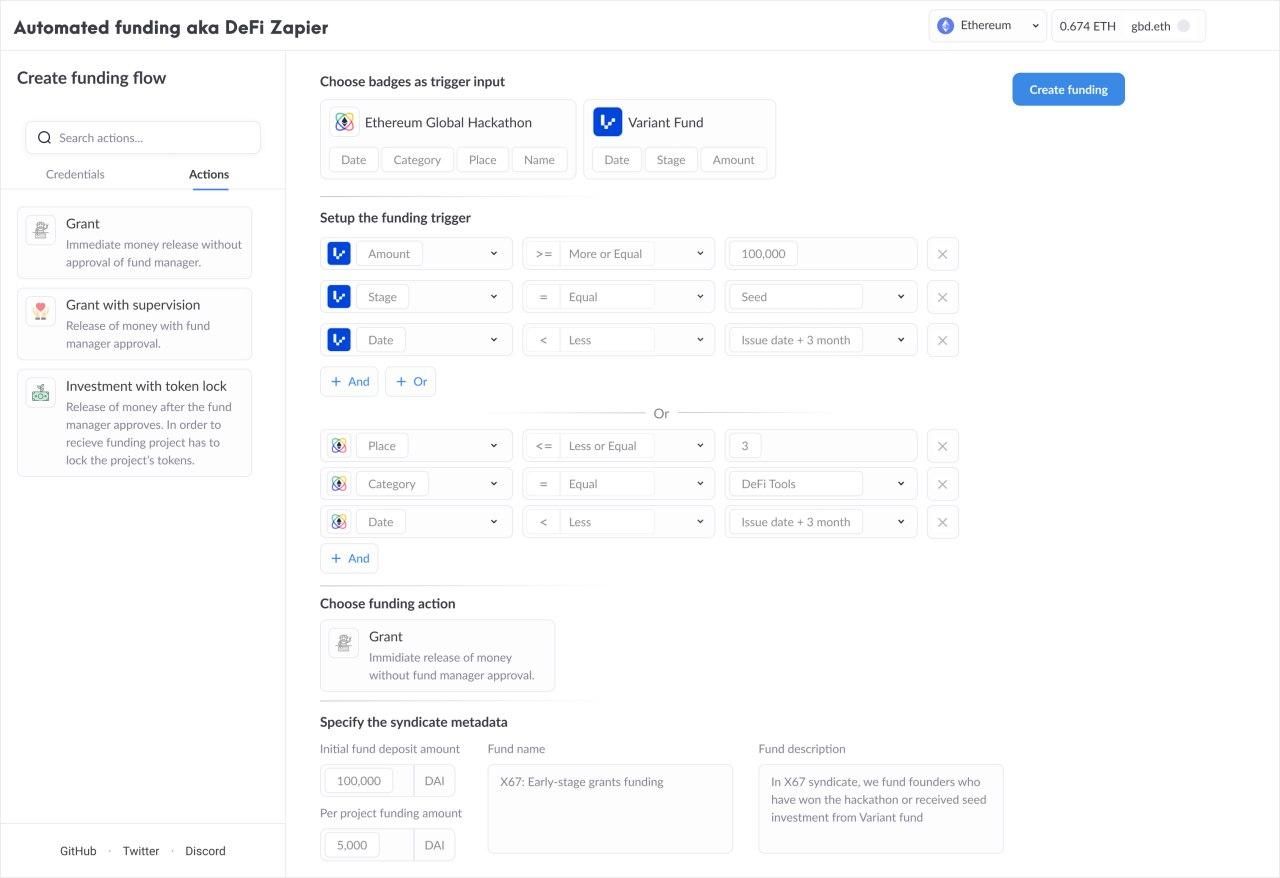Click the per project funding amount field
The image size is (1280, 878).
pos(367,845)
